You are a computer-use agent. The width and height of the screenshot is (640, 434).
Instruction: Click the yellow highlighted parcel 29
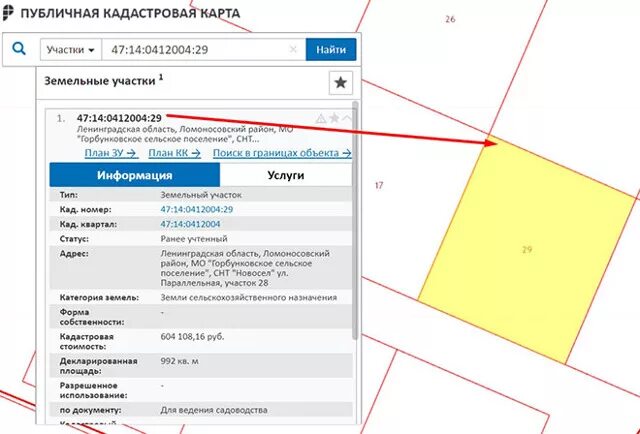527,249
